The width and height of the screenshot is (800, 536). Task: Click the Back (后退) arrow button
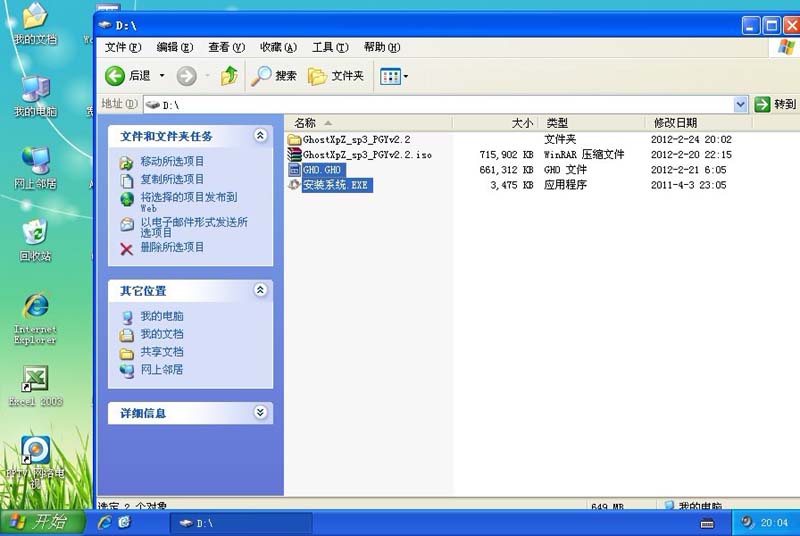tap(115, 76)
